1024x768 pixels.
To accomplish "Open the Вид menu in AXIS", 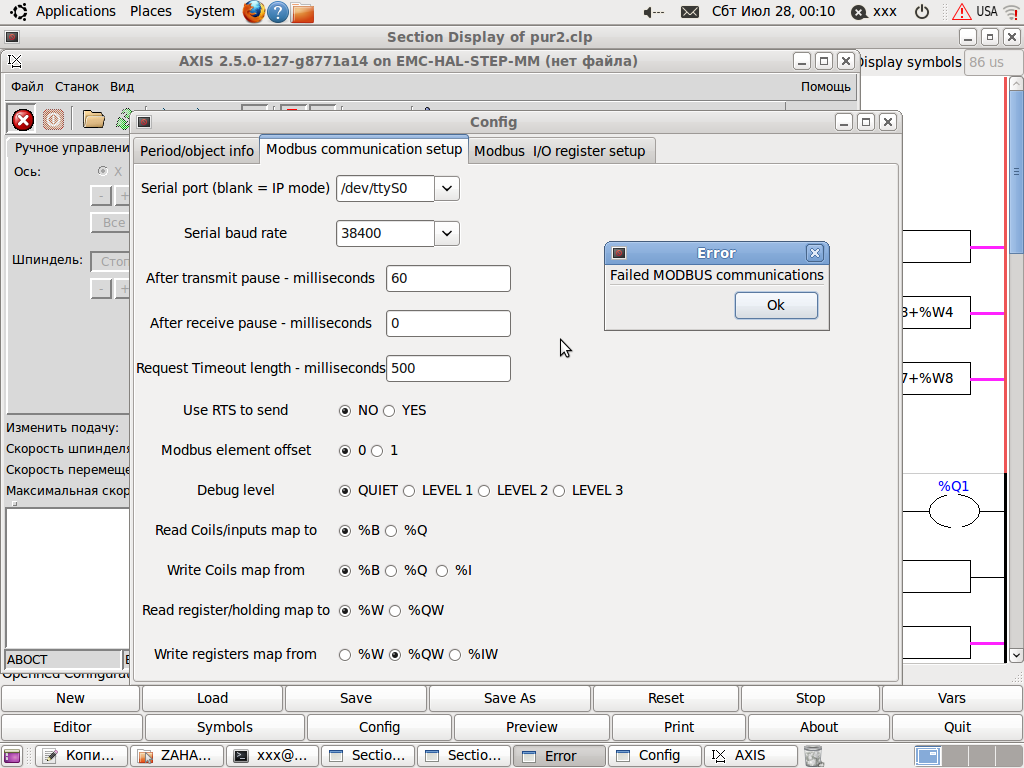I will pos(121,87).
